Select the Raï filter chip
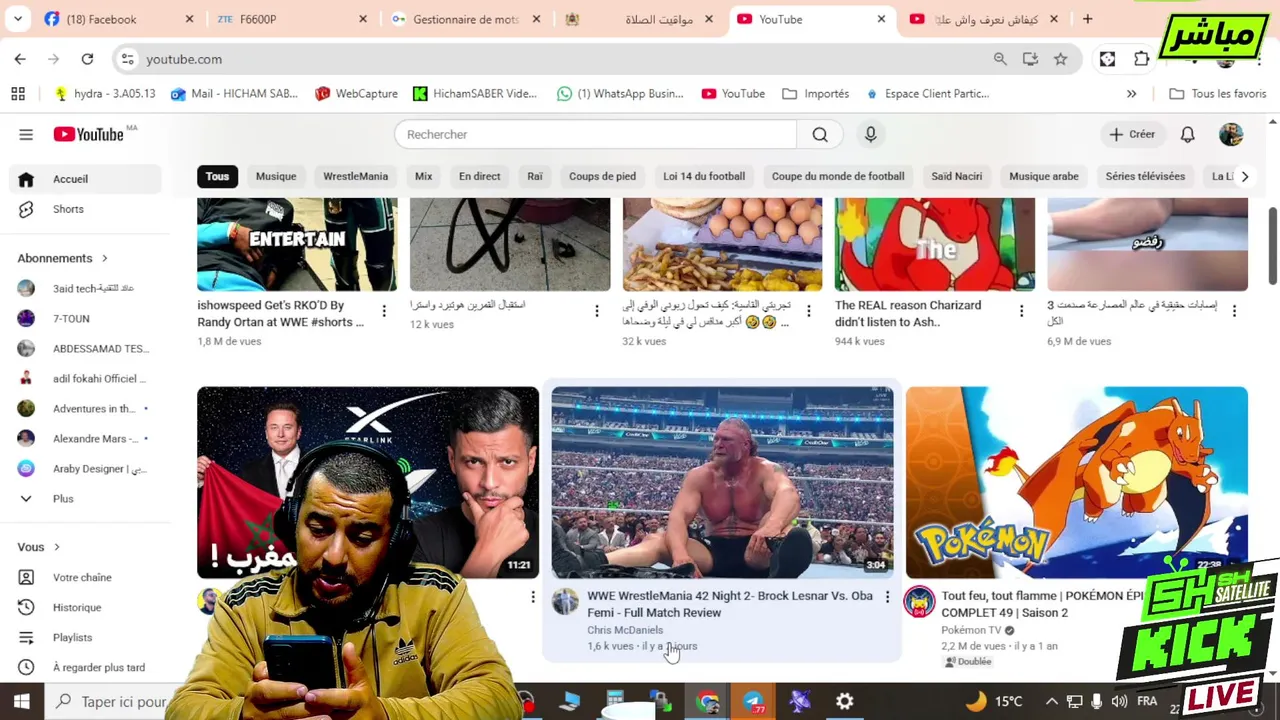The image size is (1280, 720). coord(535,176)
